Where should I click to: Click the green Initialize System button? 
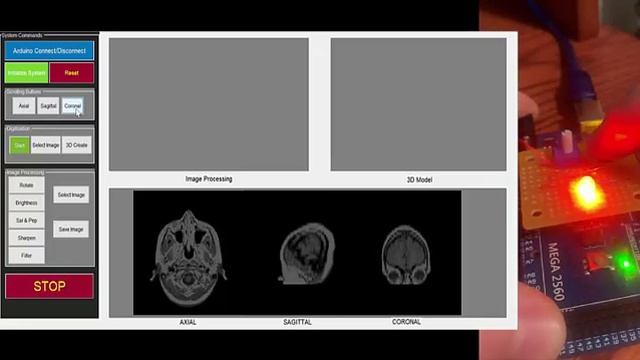click(27, 73)
